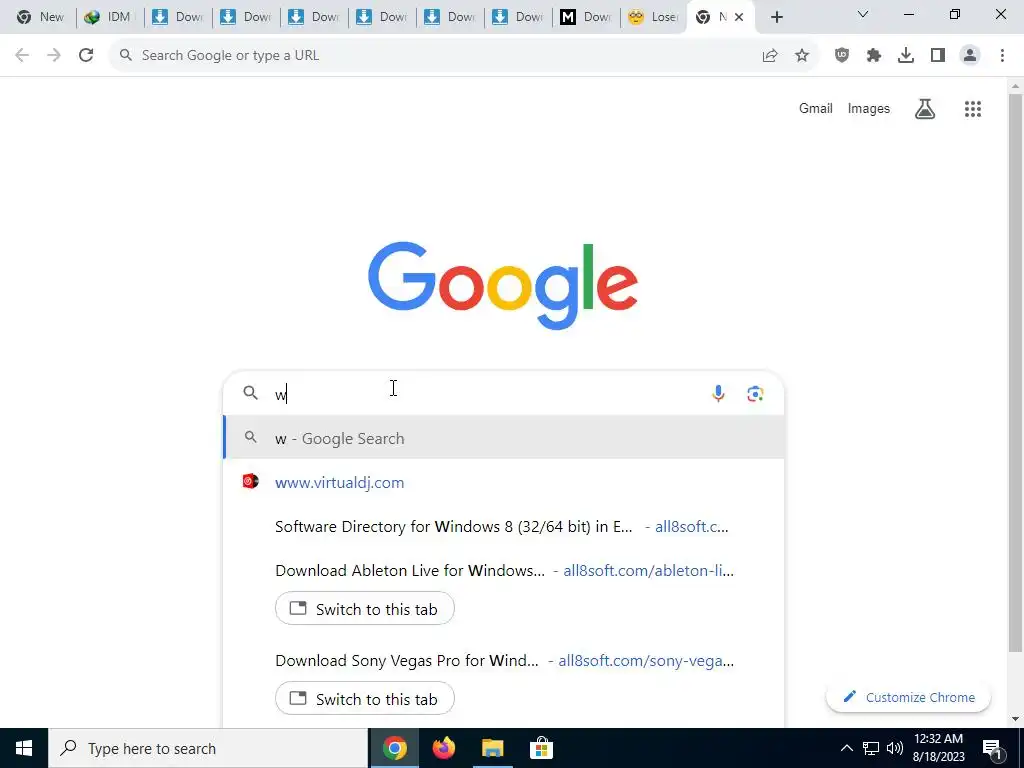Switch to the first New Tab
Image resolution: width=1024 pixels, height=768 pixels.
(x=40, y=18)
